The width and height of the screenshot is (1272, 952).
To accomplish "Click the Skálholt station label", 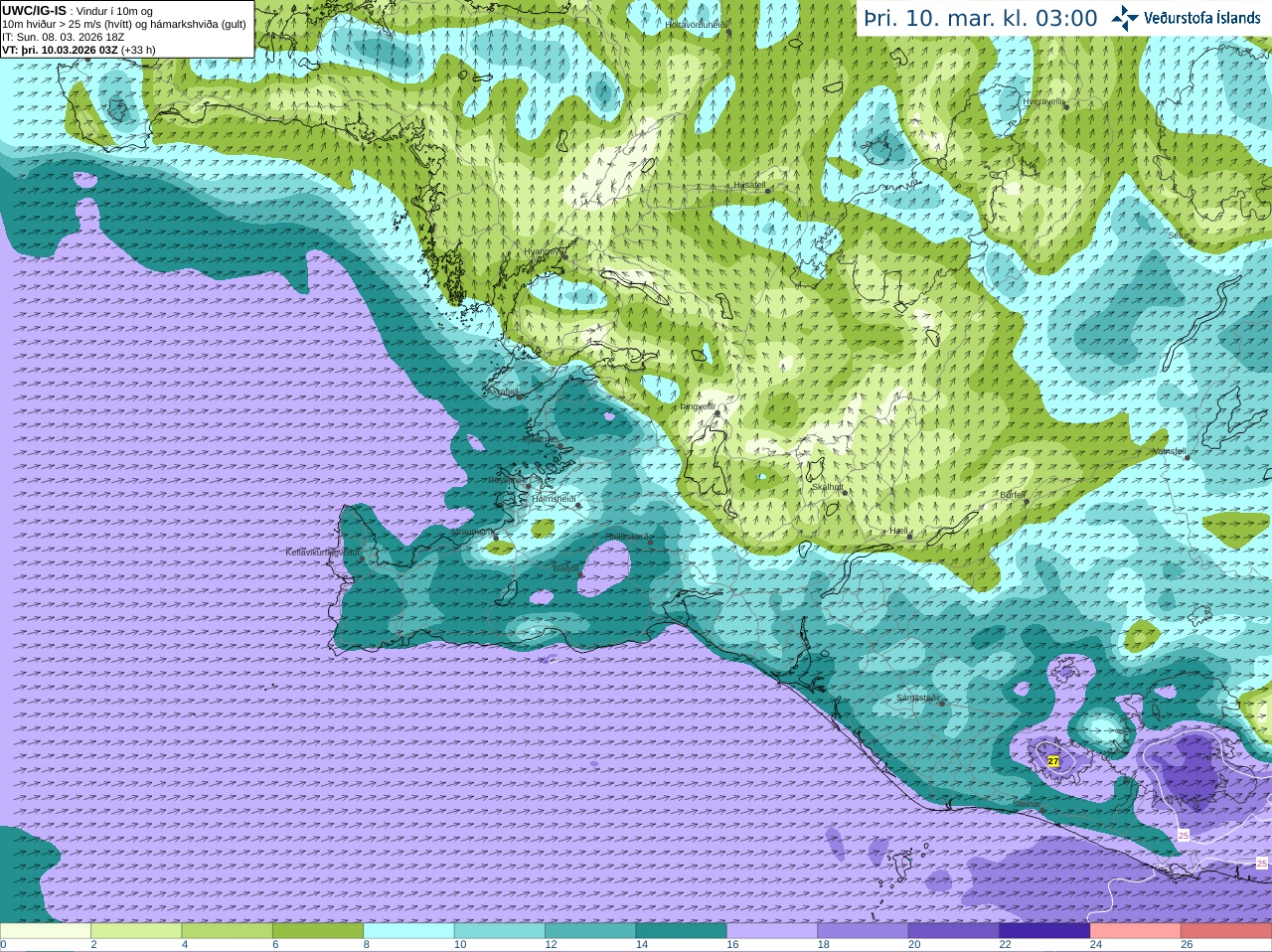I will [x=828, y=487].
